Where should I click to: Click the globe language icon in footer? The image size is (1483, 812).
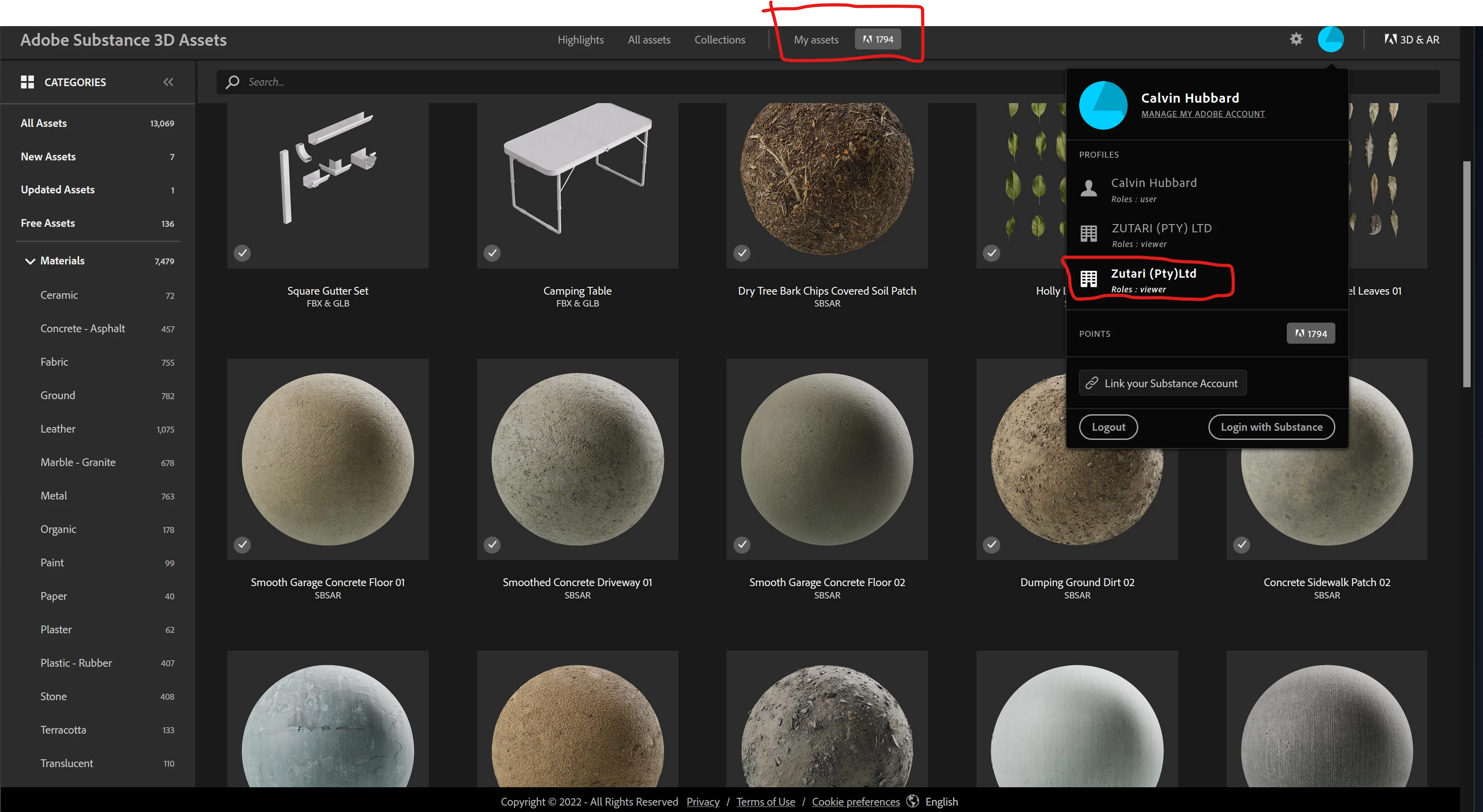pyautogui.click(x=912, y=801)
